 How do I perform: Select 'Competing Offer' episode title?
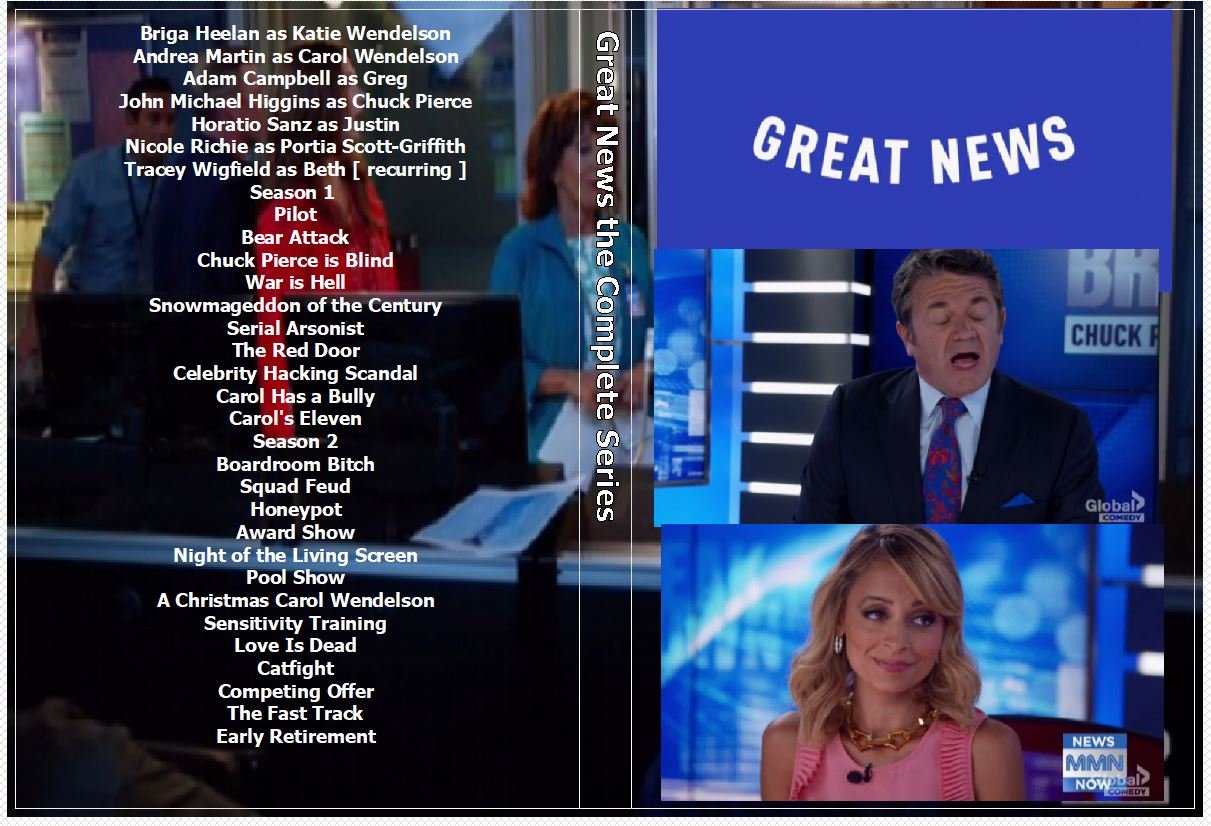click(x=295, y=692)
